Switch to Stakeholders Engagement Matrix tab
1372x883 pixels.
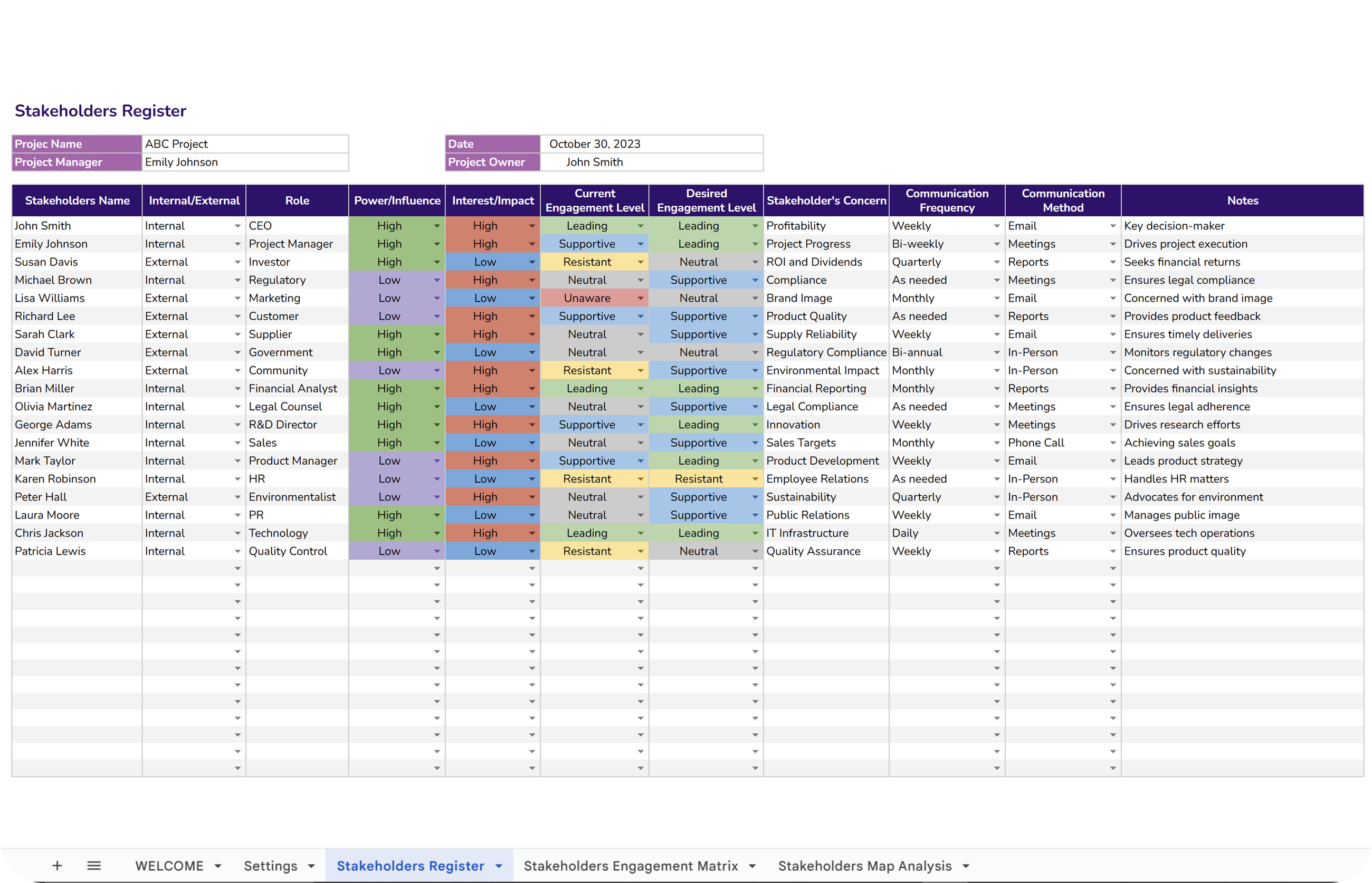[631, 866]
